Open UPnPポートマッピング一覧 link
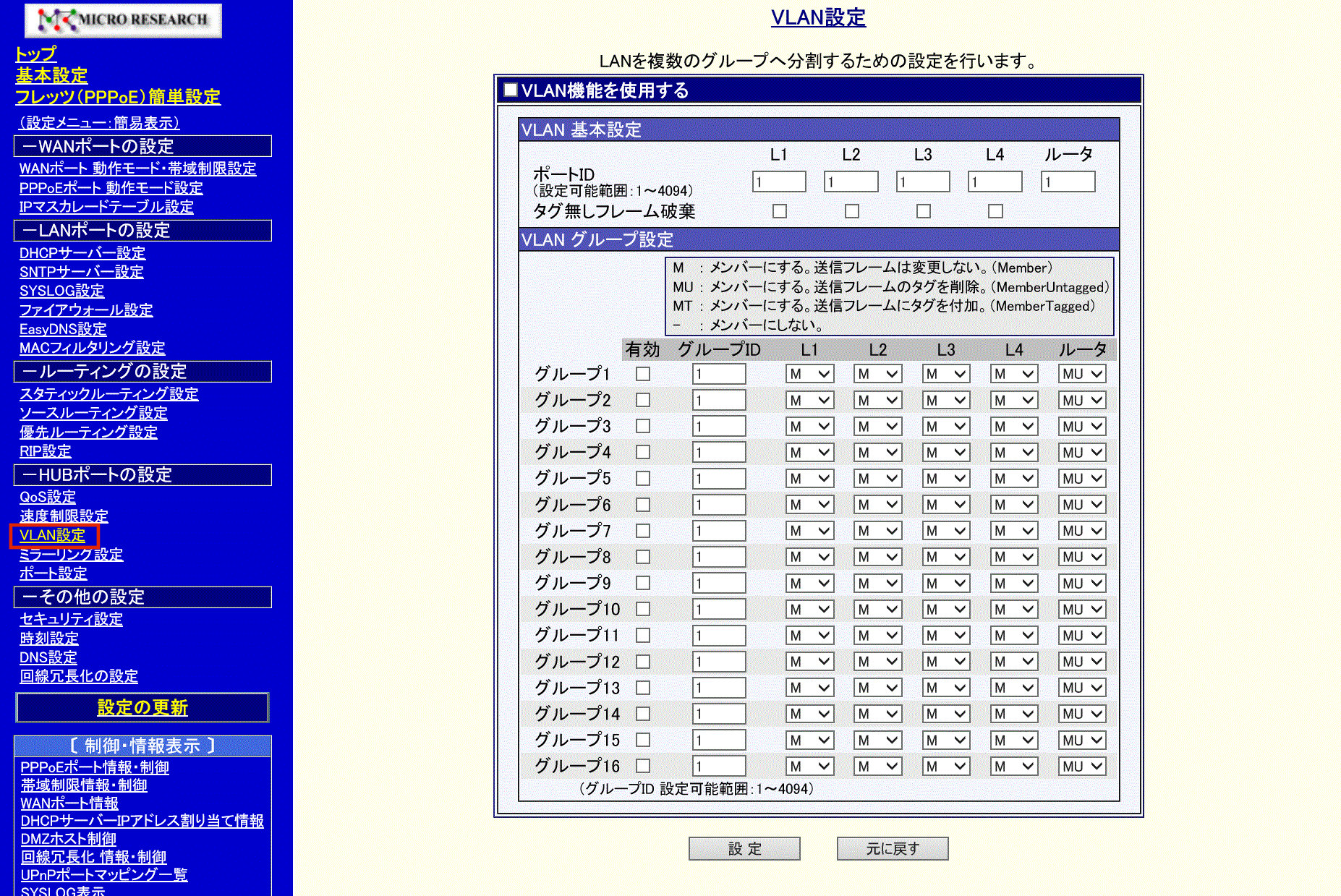 [x=104, y=874]
